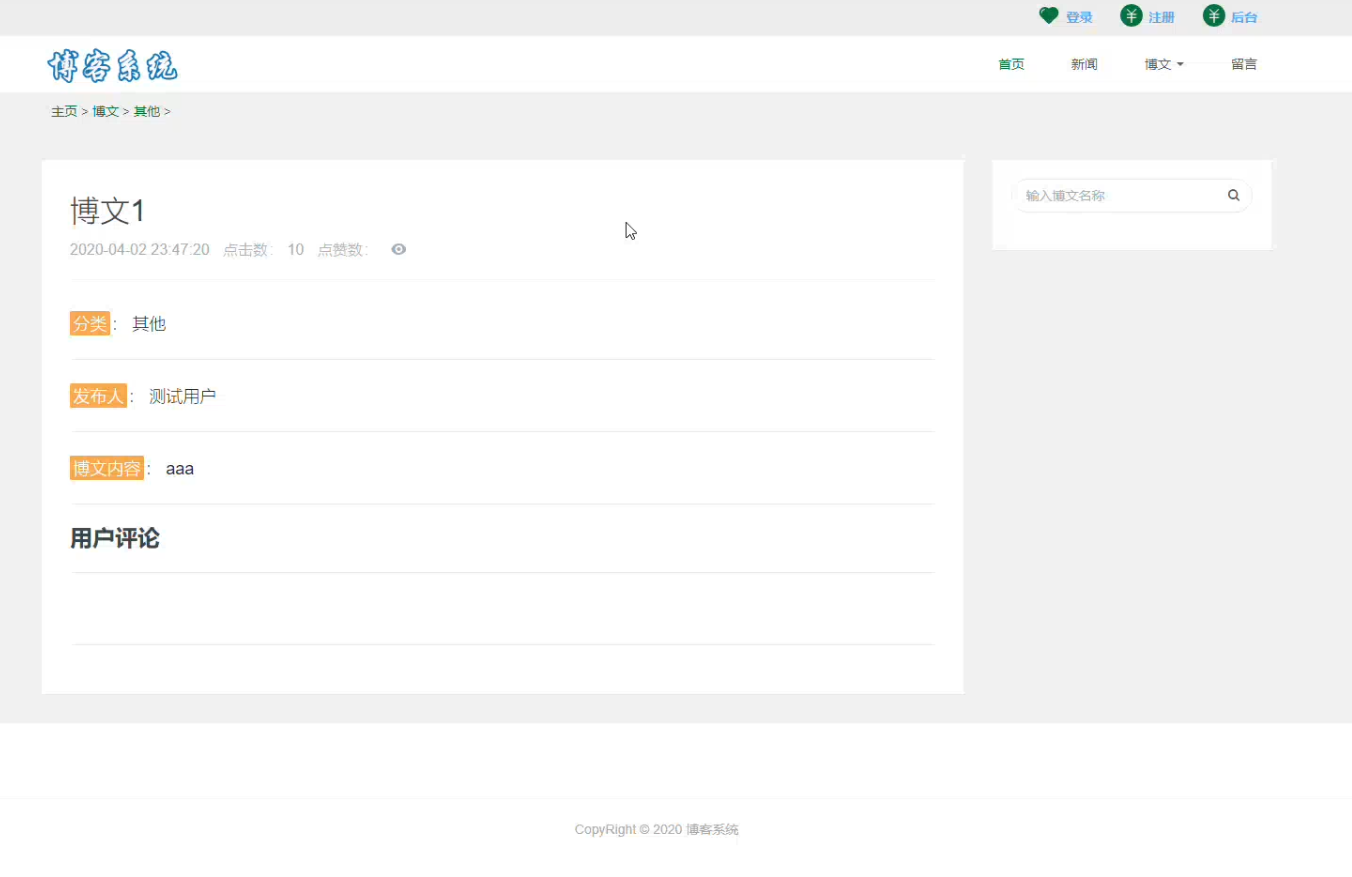Click 主页 in the breadcrumb
The image size is (1352, 877).
point(64,111)
